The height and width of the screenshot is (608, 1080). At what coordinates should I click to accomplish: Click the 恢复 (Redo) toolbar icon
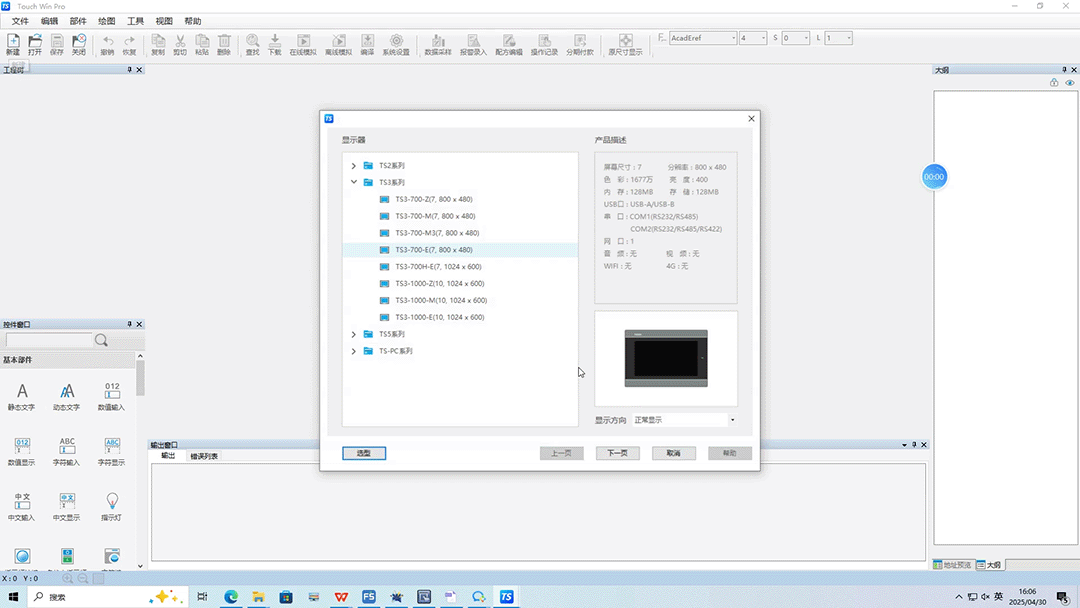pos(129,45)
